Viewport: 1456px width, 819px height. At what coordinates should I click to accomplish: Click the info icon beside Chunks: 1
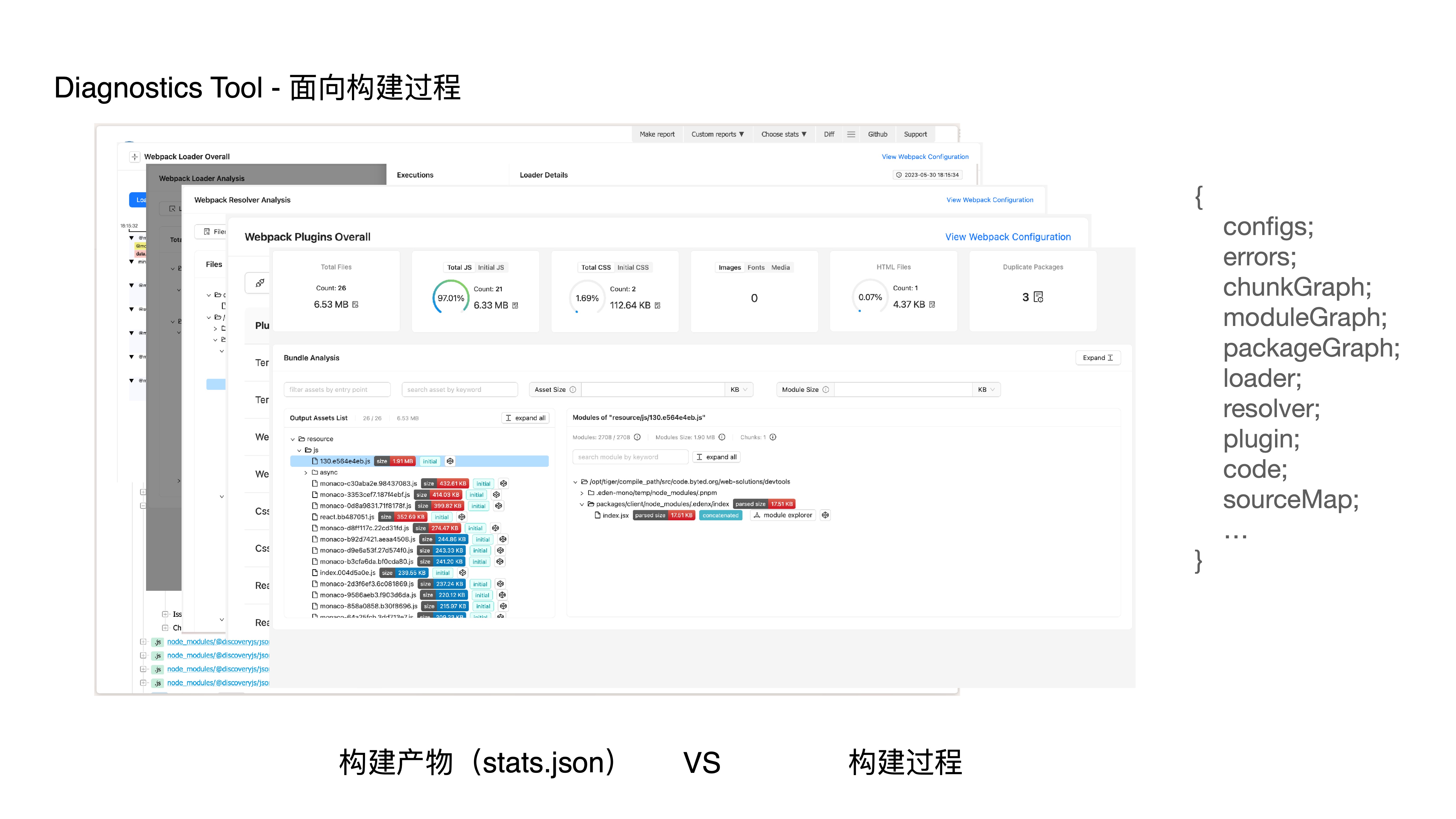(773, 437)
